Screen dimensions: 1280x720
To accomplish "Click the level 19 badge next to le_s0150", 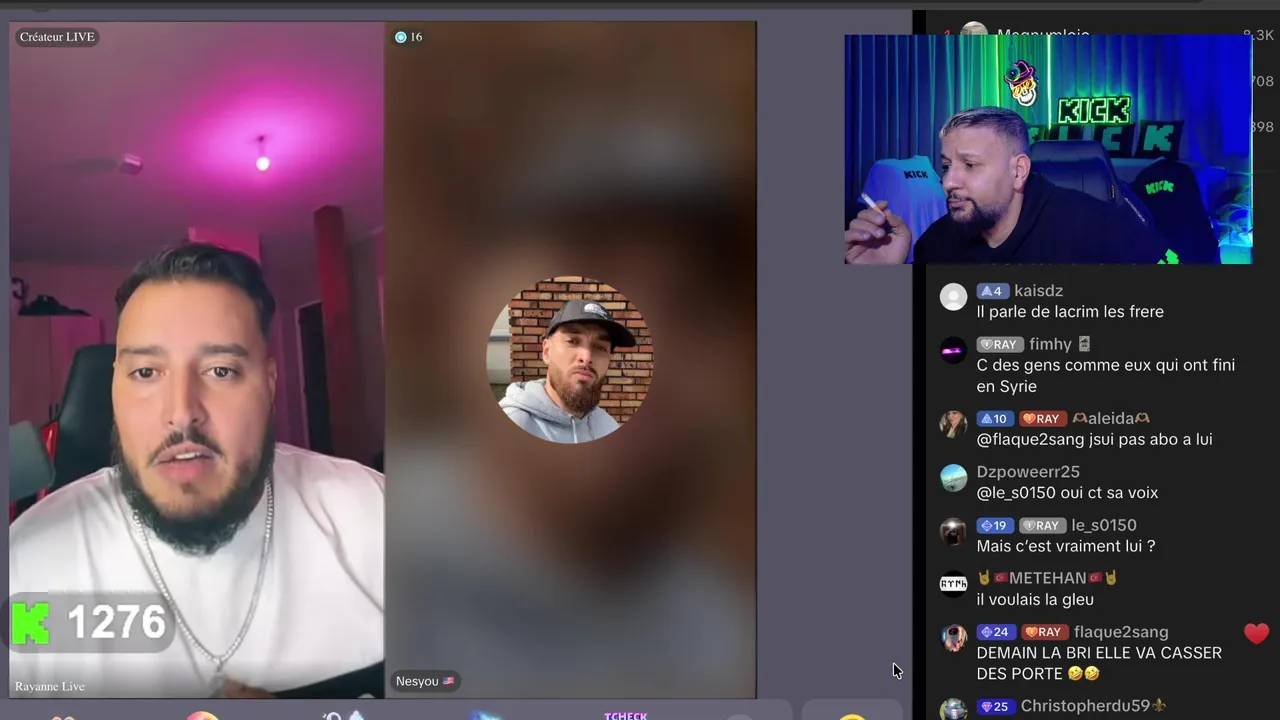I will tap(995, 525).
